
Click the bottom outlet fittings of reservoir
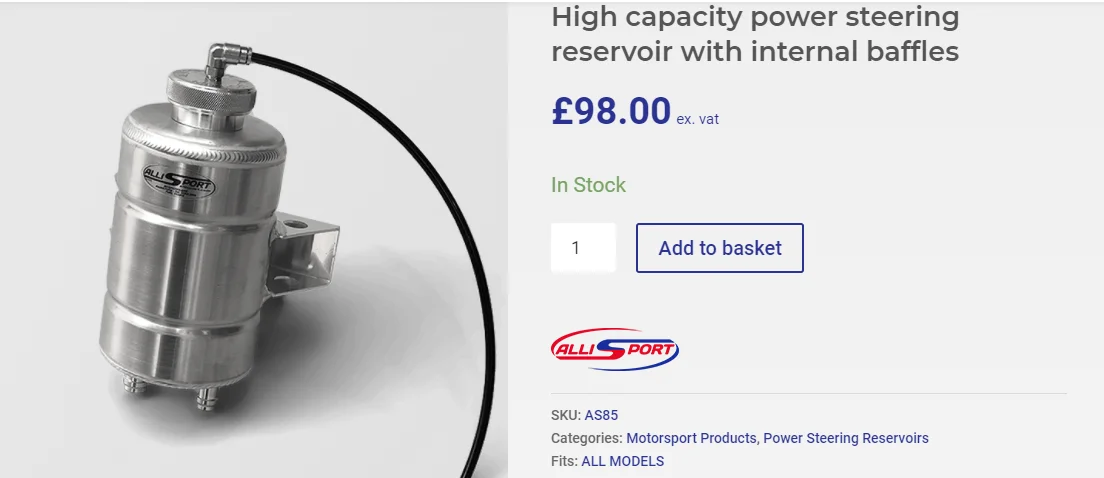(x=207, y=397)
